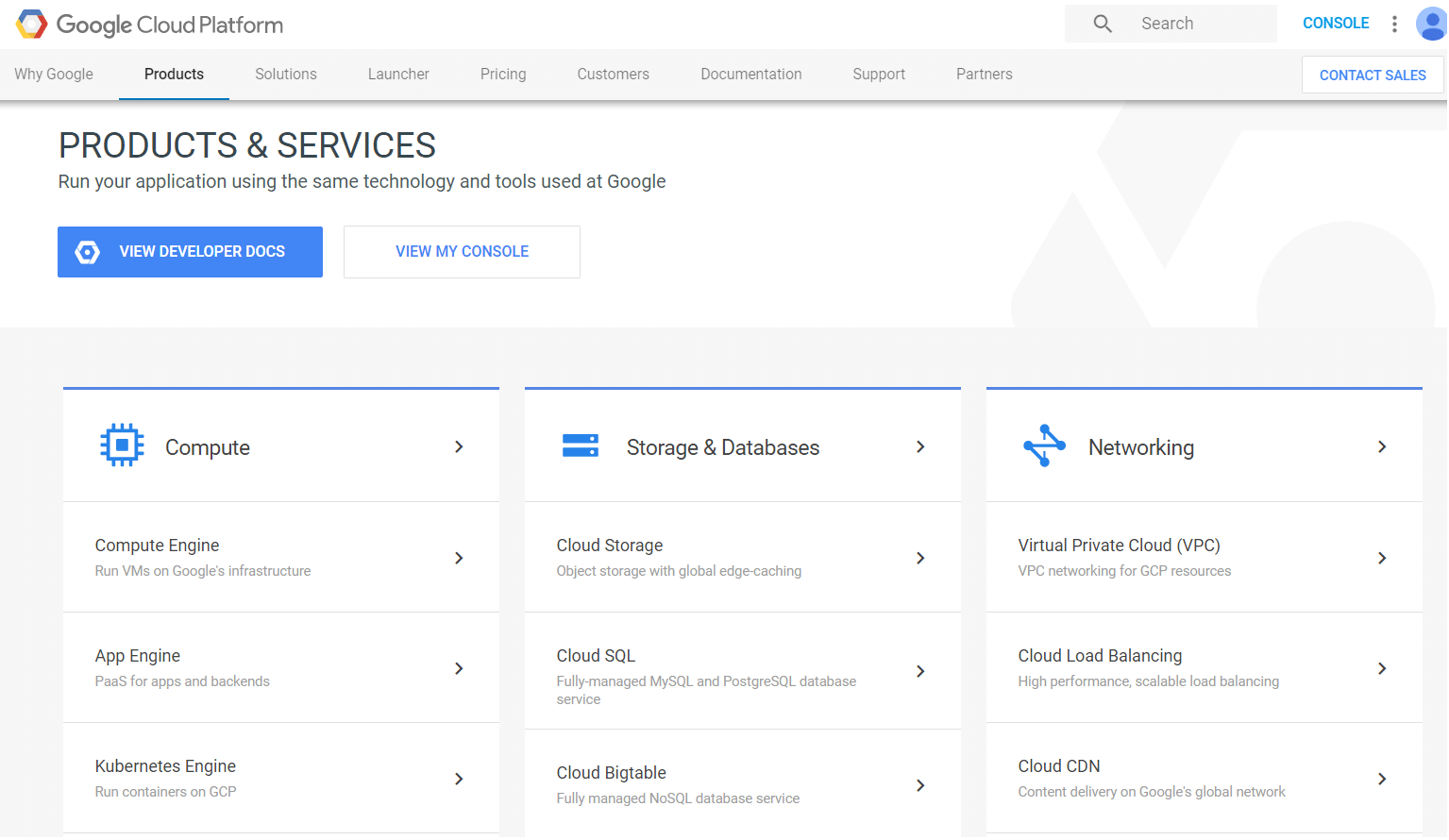
Task: Click View Developer Docs button
Action: [190, 252]
